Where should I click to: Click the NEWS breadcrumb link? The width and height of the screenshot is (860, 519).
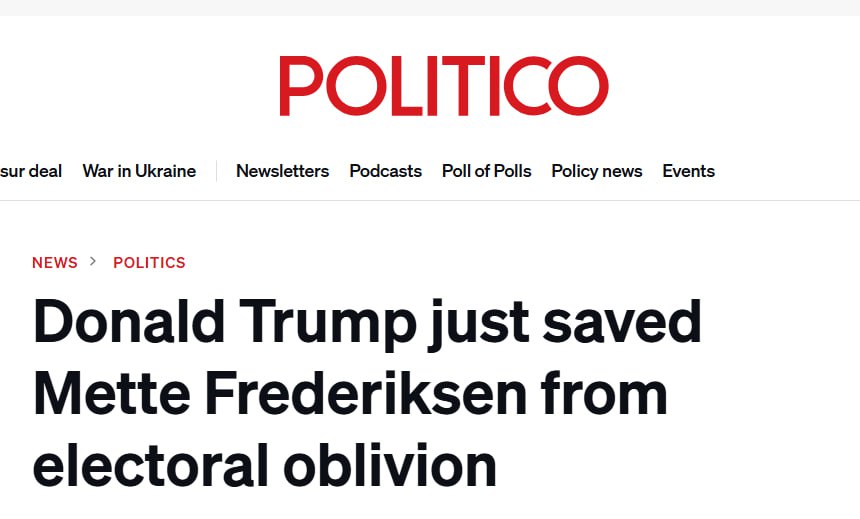54,262
